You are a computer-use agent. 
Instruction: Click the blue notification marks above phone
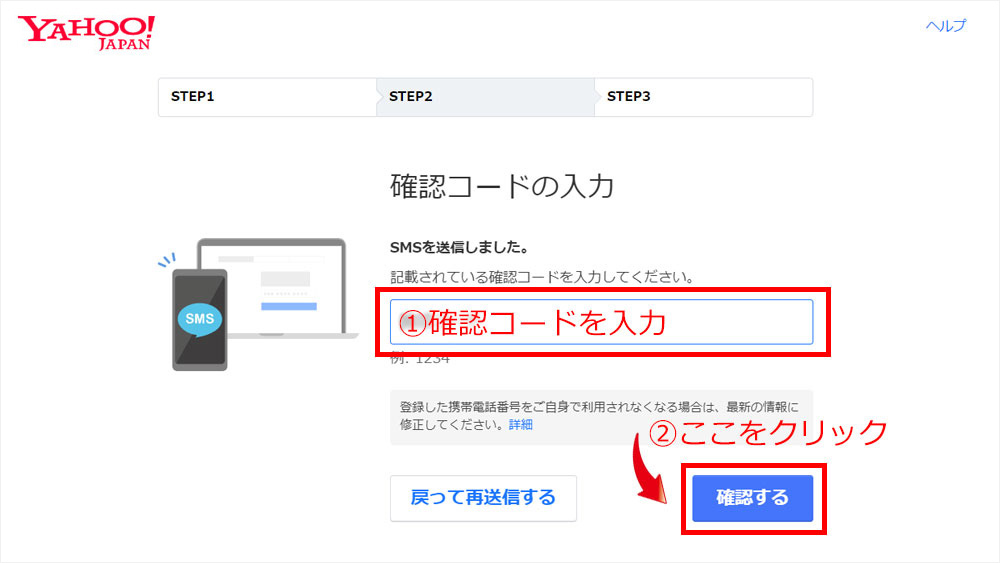pos(165,261)
